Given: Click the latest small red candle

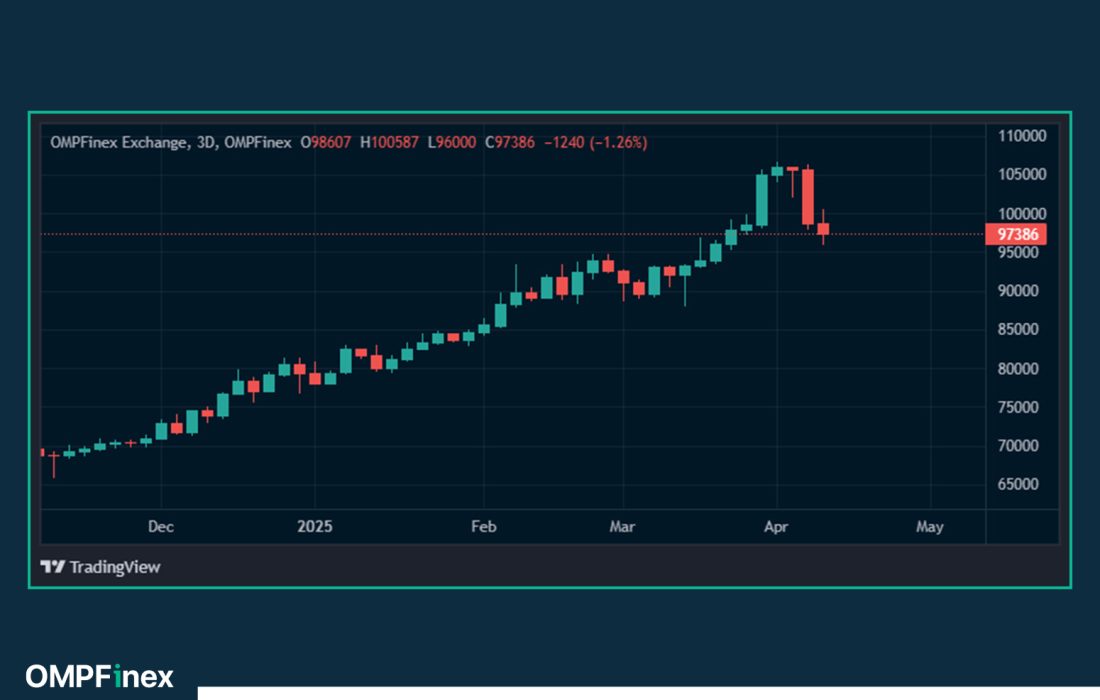Looking at the screenshot, I should click(x=823, y=229).
